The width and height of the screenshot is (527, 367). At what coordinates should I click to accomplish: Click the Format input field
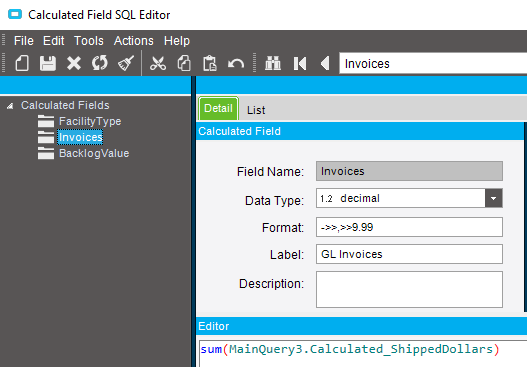click(x=409, y=227)
